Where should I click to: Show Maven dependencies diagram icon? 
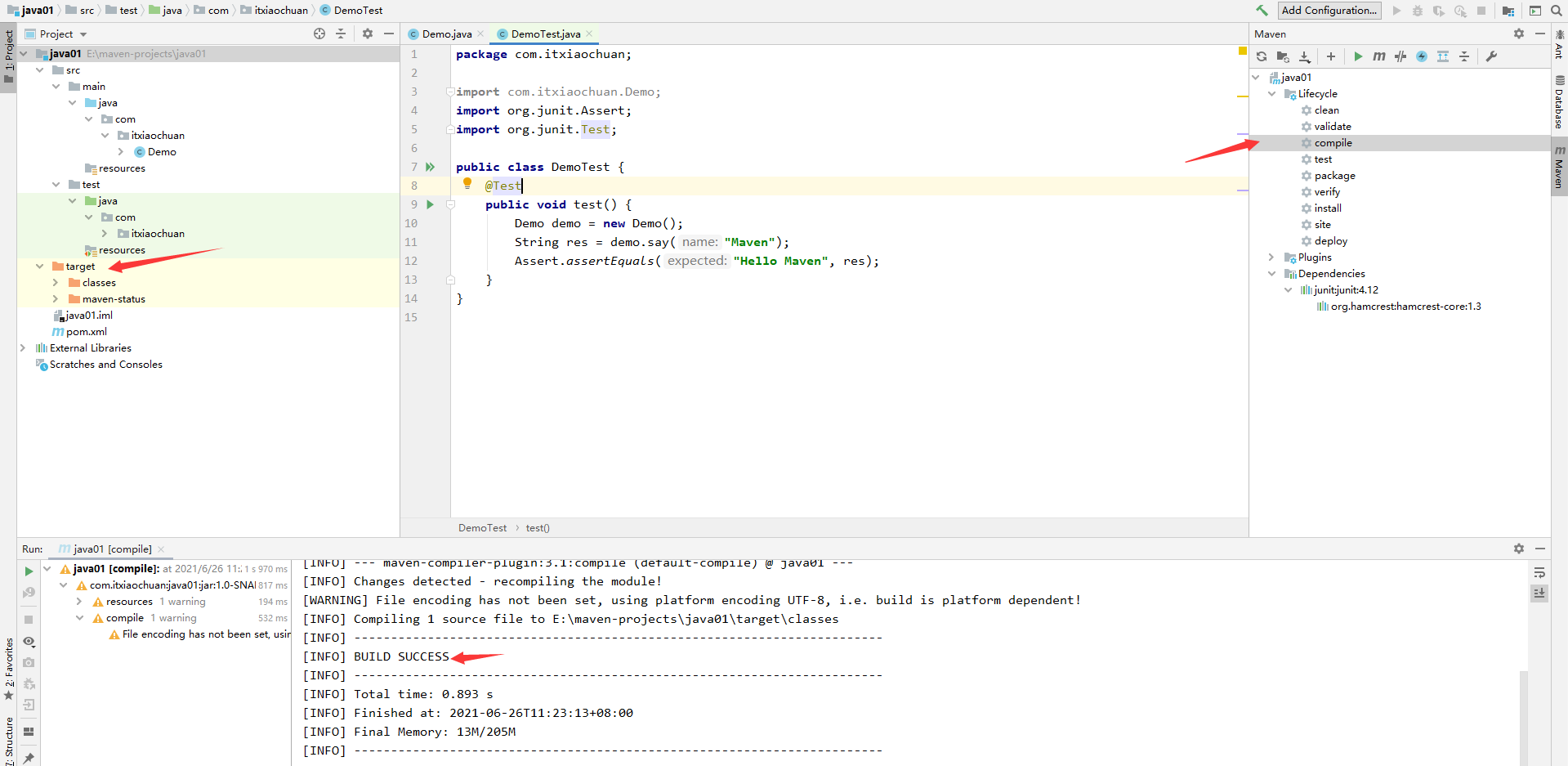click(1443, 56)
